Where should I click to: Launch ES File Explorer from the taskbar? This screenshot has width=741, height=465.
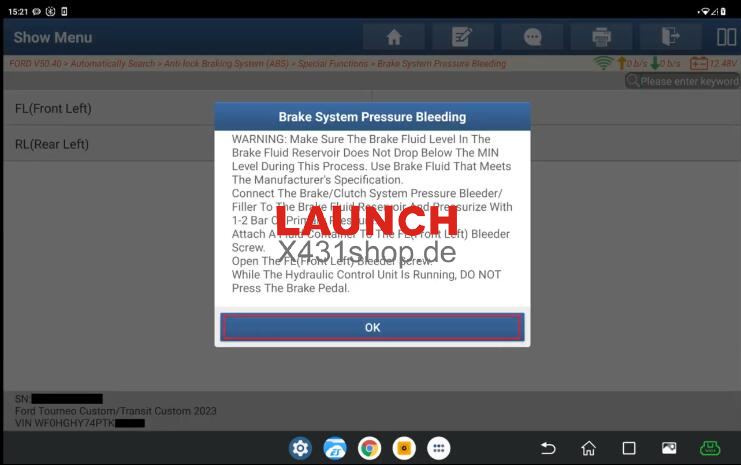334,448
